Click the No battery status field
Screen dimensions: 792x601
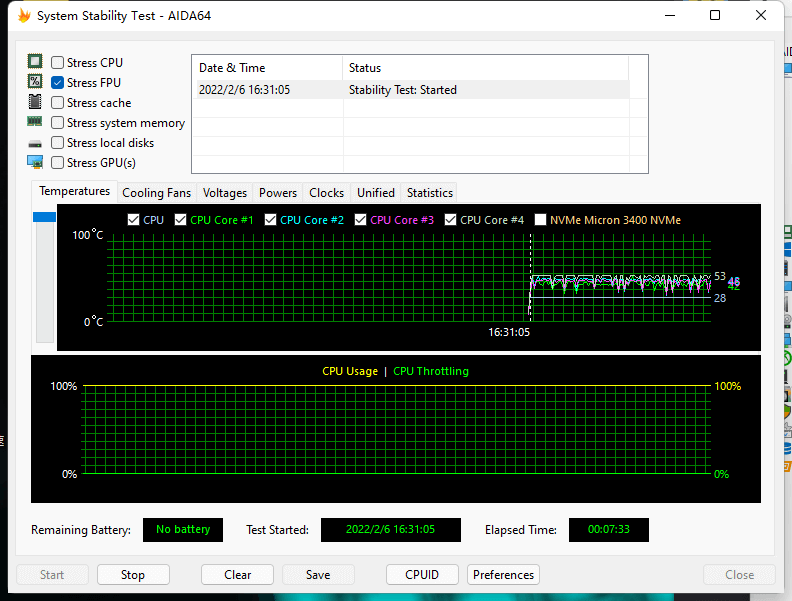pos(183,529)
